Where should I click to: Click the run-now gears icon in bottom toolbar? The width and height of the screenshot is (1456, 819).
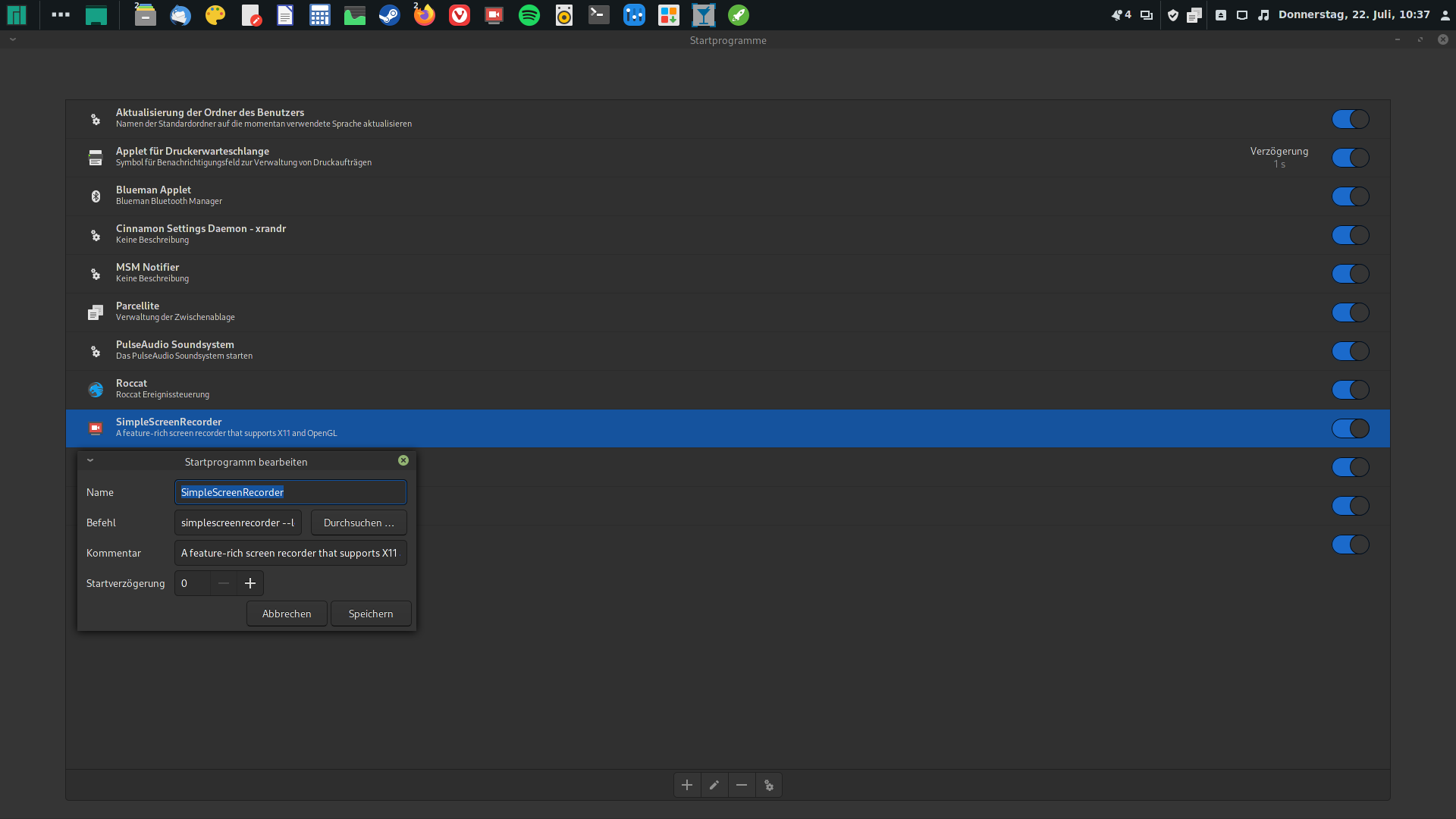(769, 785)
